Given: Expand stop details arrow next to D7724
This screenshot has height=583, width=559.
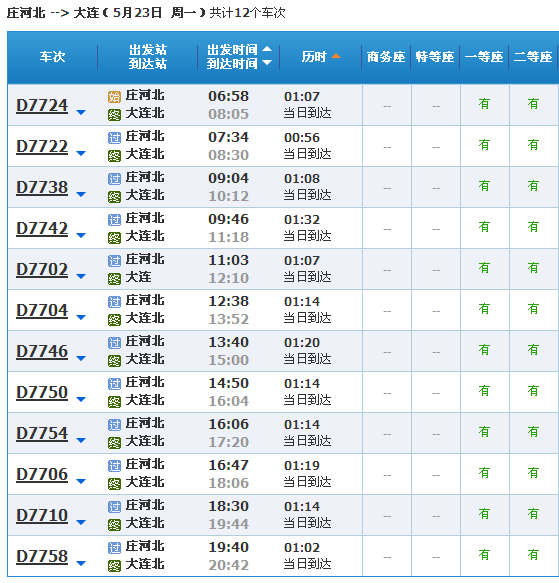Looking at the screenshot, I should 81,112.
